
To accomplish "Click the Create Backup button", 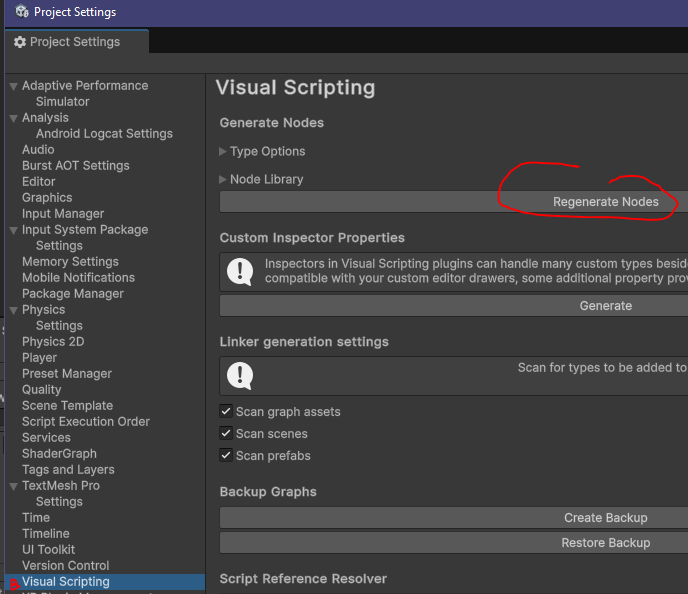I will (x=605, y=518).
